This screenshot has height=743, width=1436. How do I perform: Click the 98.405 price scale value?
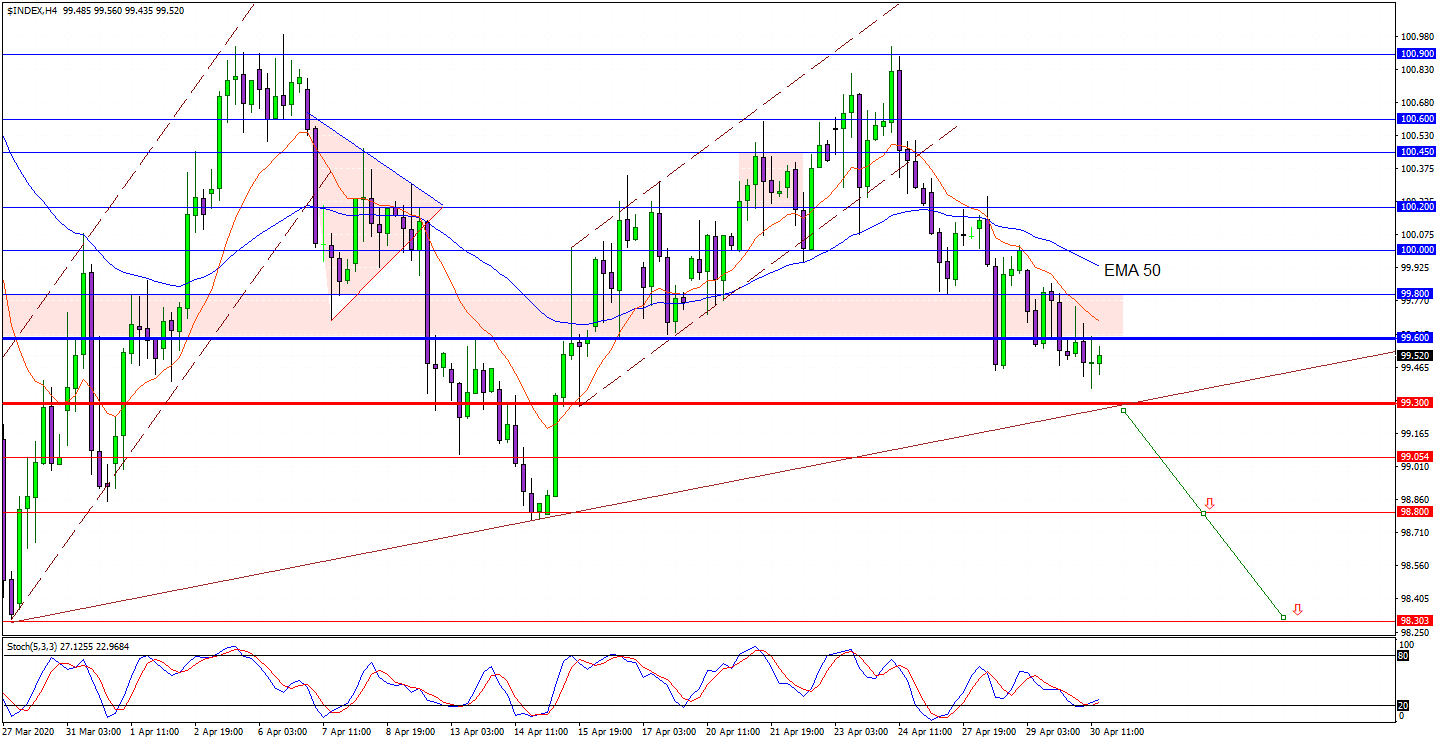1416,599
